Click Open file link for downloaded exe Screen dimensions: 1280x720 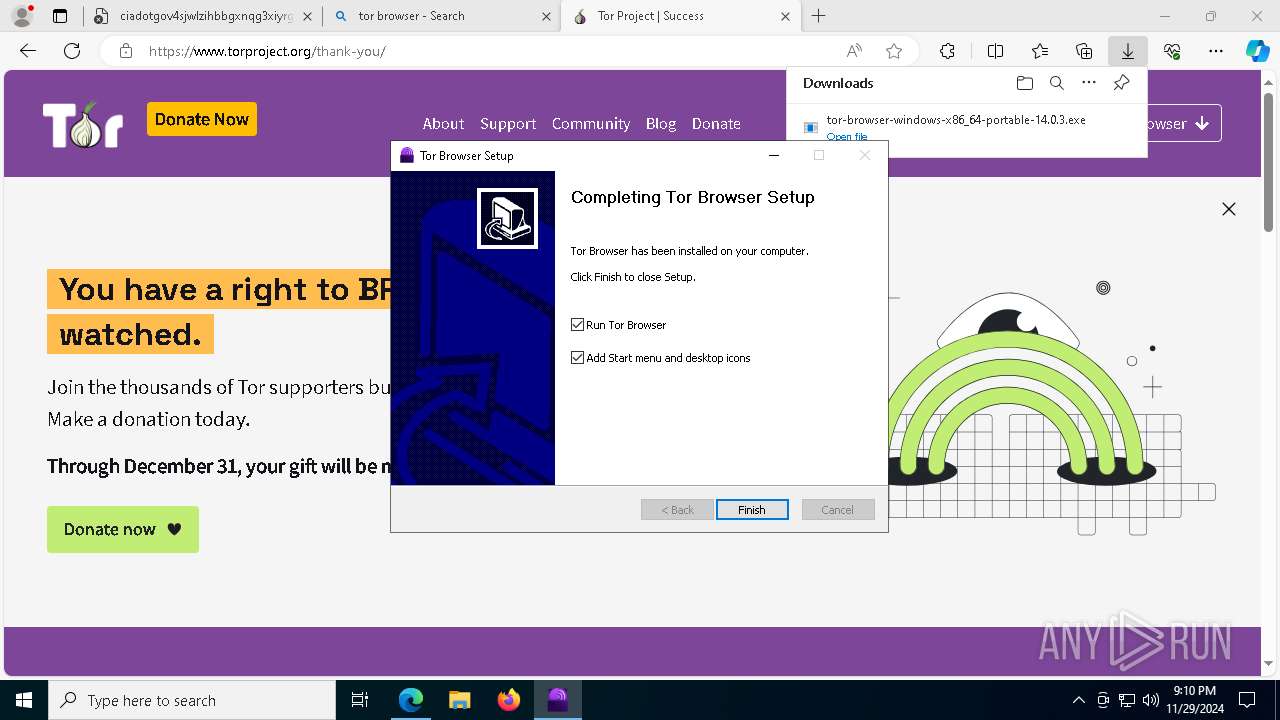[847, 137]
